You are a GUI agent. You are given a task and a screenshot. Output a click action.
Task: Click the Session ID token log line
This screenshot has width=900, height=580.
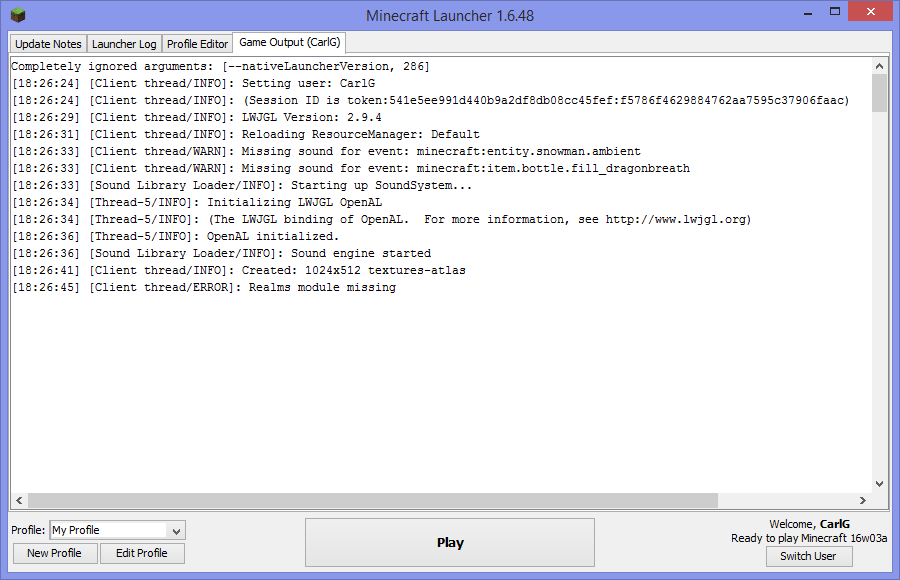tap(430, 100)
